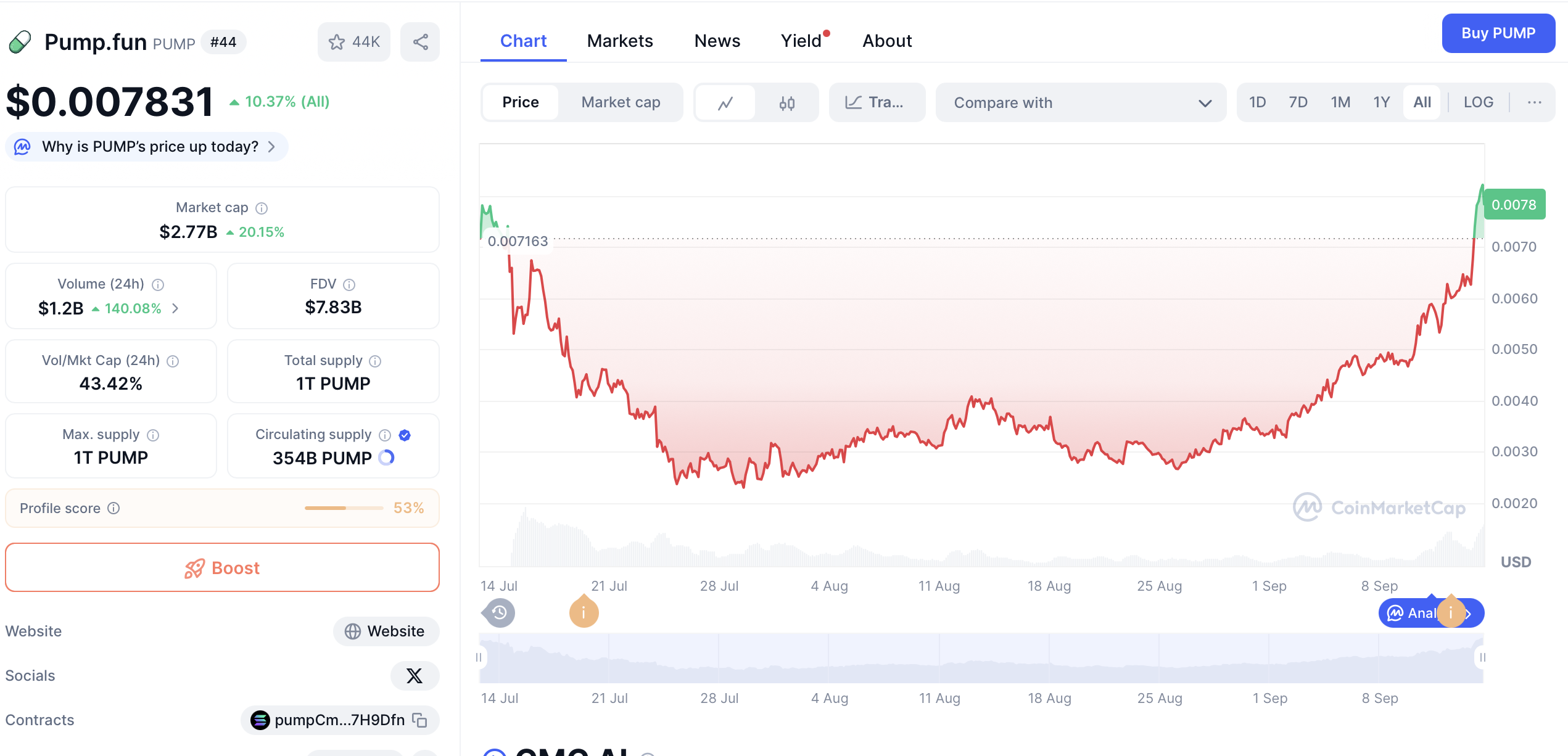Show Market cap chart data
The image size is (1568, 756).
coord(621,102)
